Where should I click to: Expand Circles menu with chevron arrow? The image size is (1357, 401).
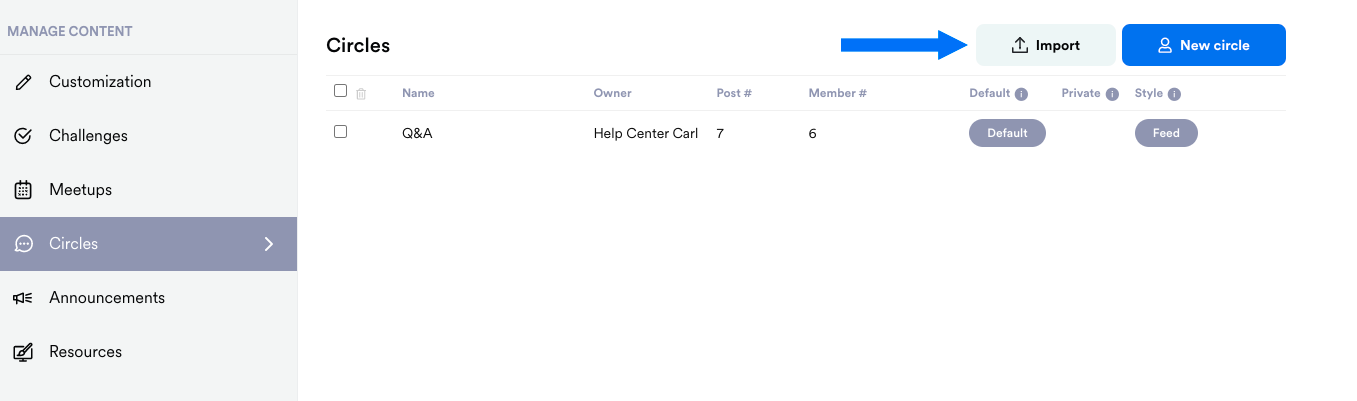(x=268, y=244)
